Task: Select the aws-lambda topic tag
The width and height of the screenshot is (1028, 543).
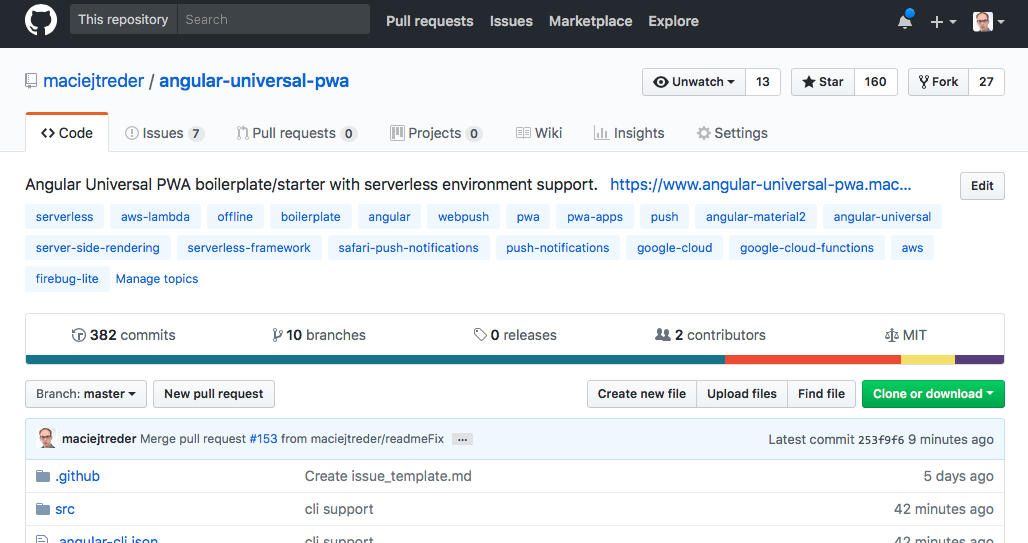Action: click(x=155, y=217)
